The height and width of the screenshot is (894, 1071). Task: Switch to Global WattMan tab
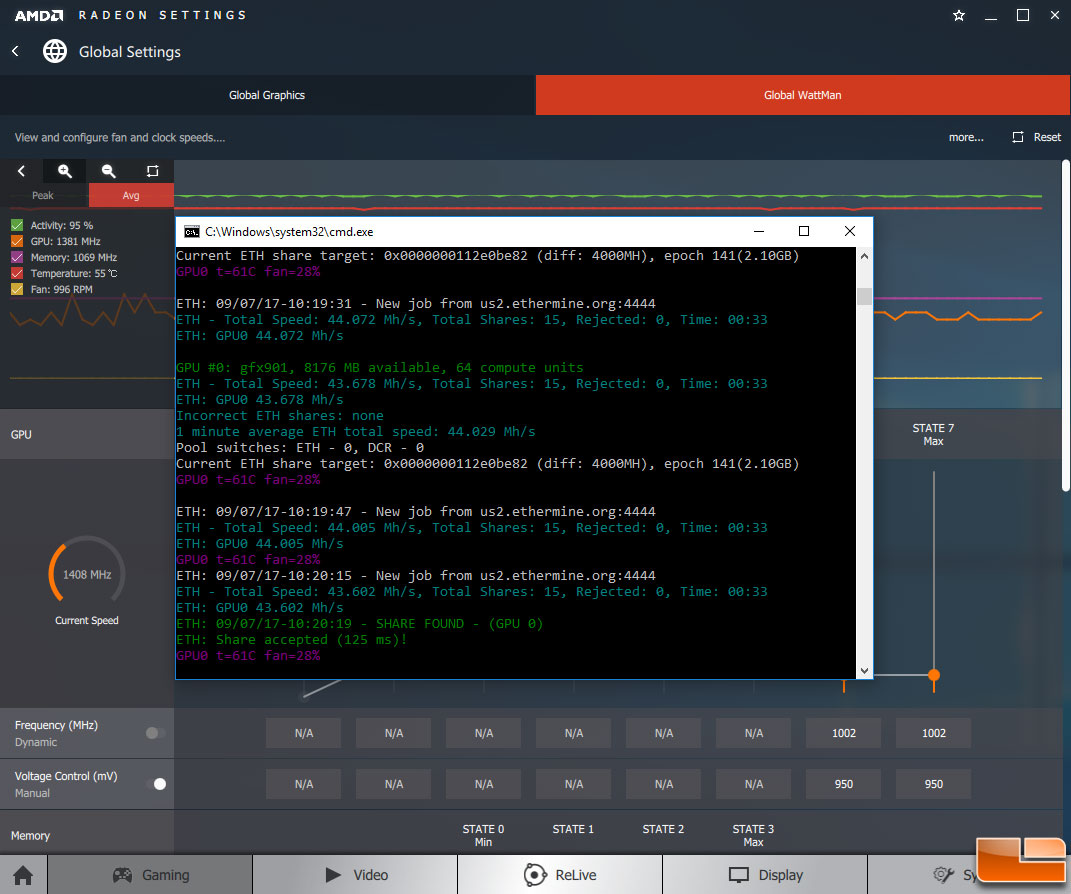coord(803,95)
